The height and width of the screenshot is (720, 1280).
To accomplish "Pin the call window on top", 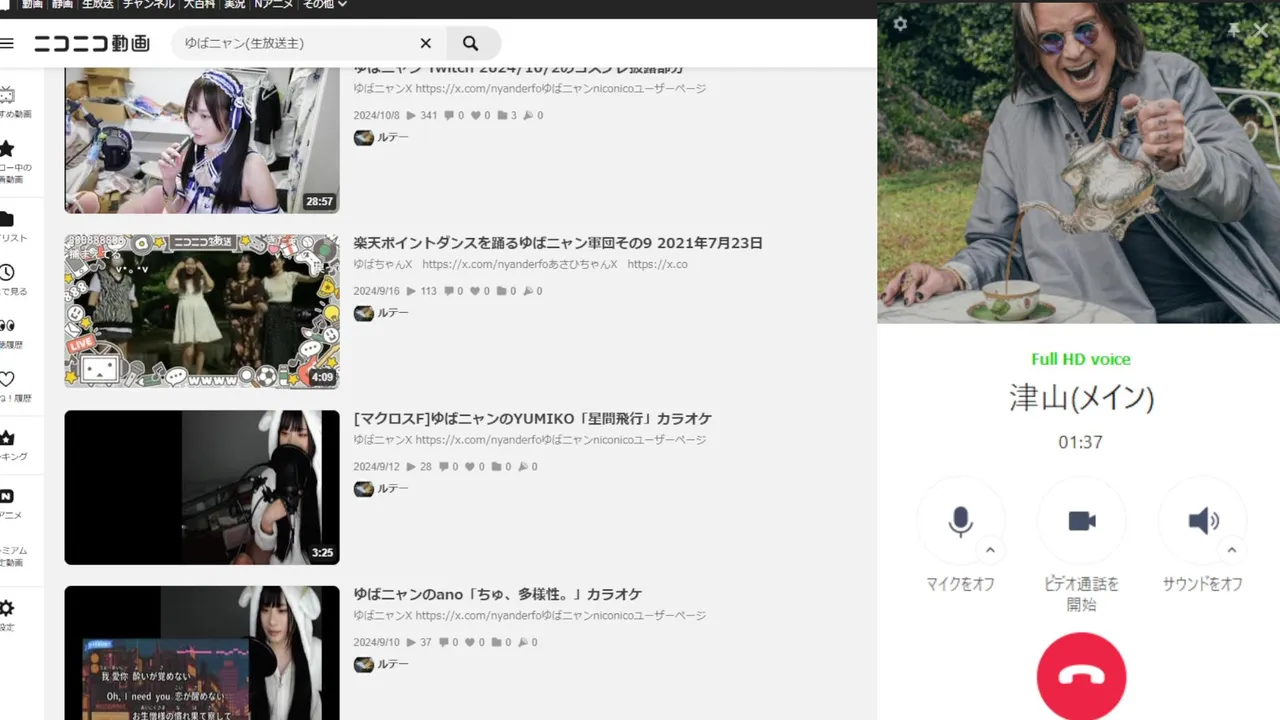I will point(1235,30).
